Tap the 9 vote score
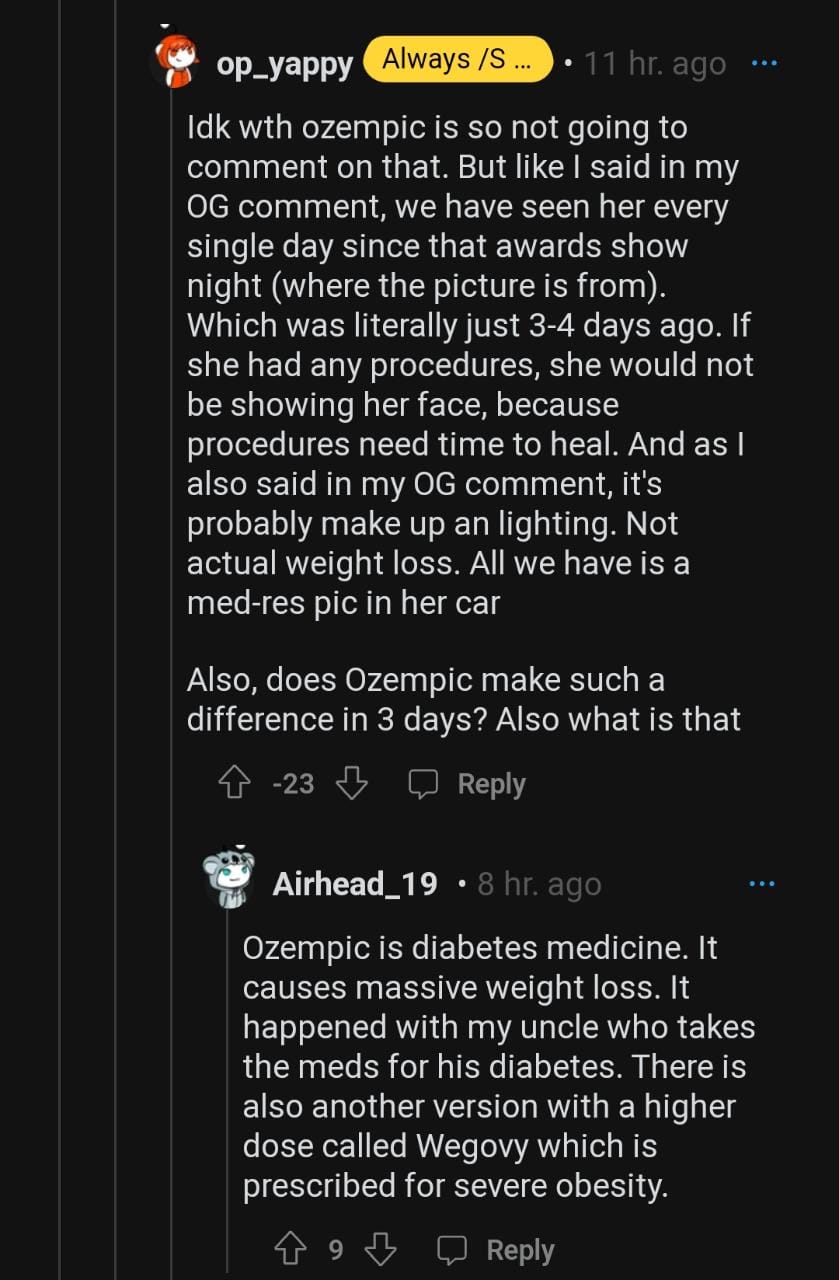This screenshot has width=839, height=1280. point(336,1250)
